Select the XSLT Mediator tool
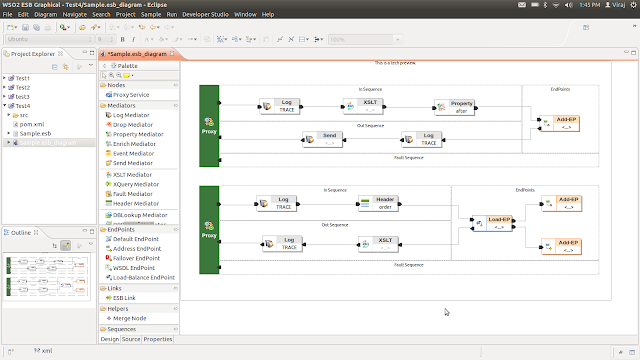 (129, 175)
